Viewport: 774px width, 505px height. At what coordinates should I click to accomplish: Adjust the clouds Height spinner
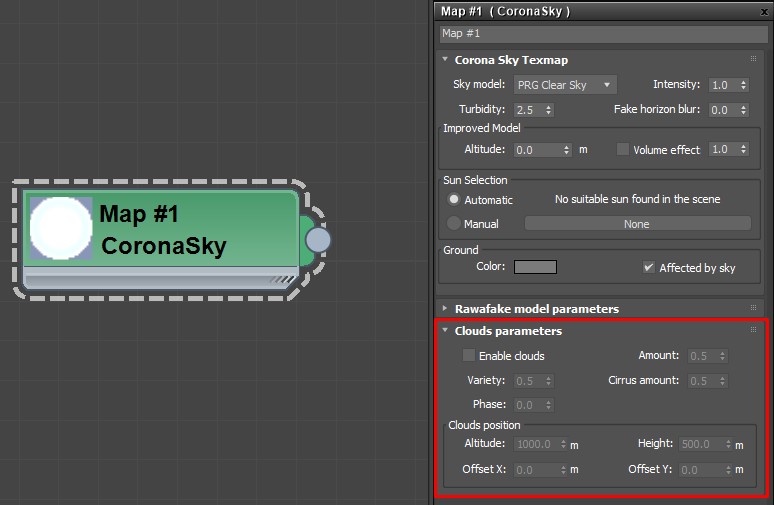pos(728,444)
